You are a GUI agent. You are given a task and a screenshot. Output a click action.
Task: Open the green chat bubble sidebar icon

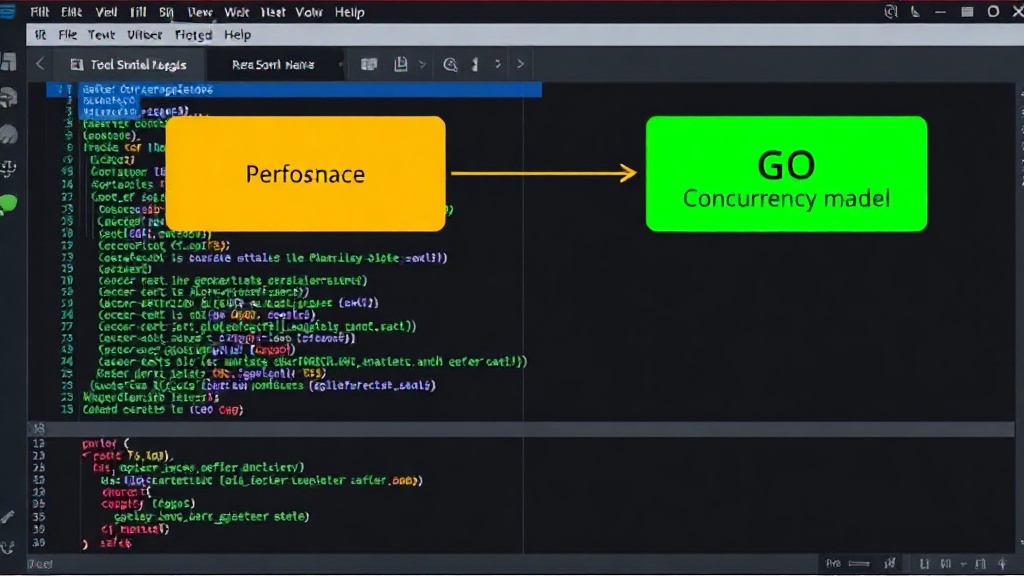[x=8, y=204]
